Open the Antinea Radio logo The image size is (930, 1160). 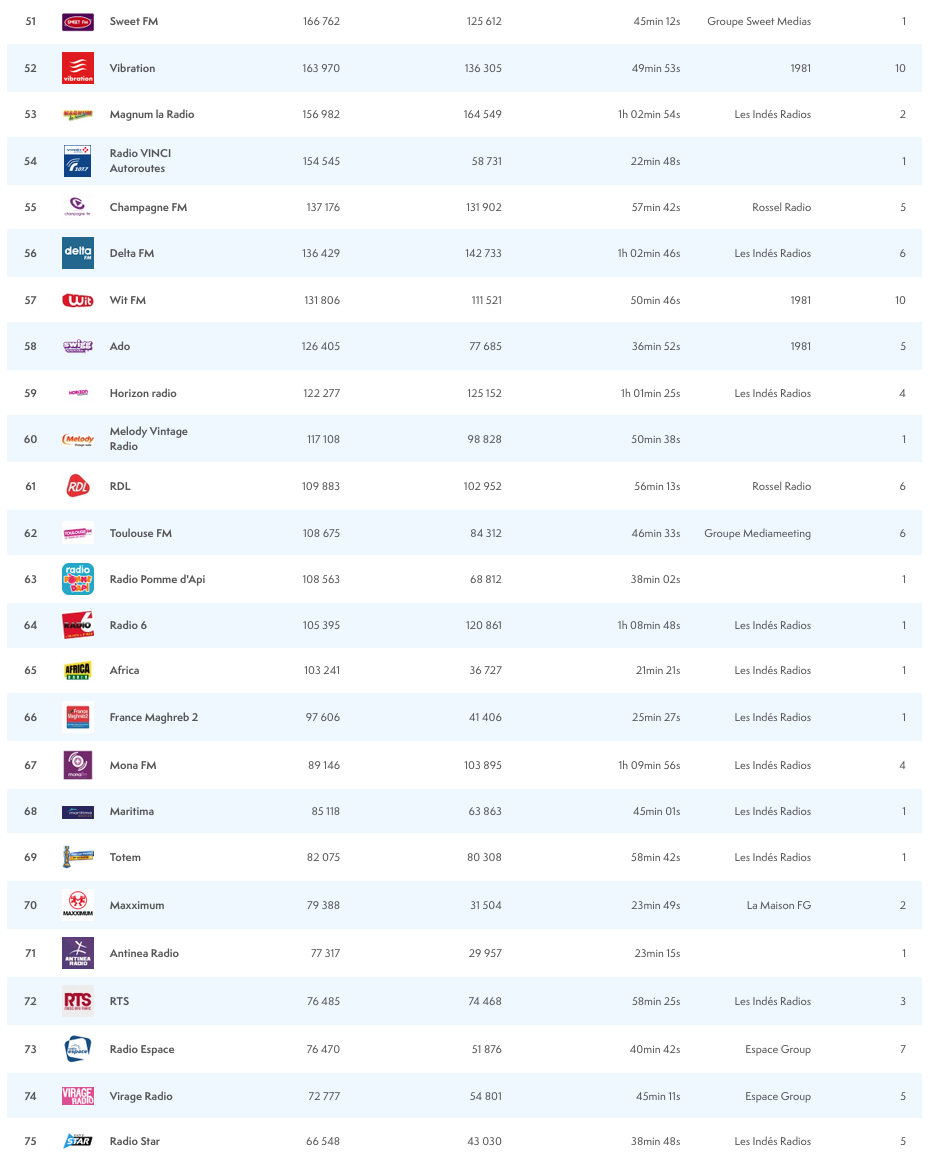pos(78,953)
